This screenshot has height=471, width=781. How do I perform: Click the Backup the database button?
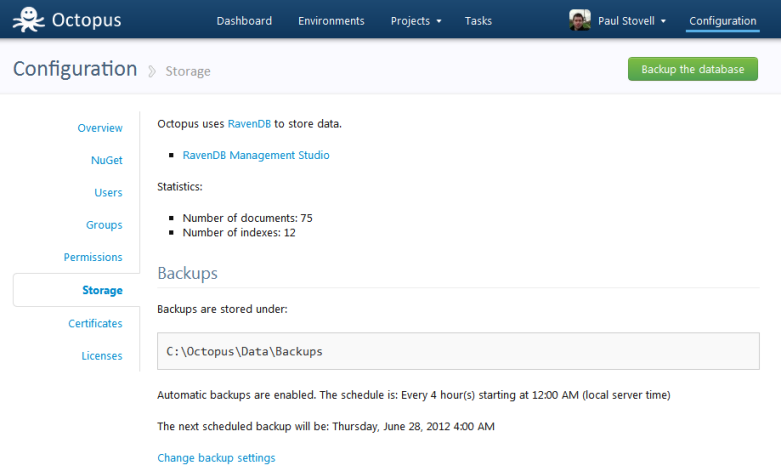[693, 69]
